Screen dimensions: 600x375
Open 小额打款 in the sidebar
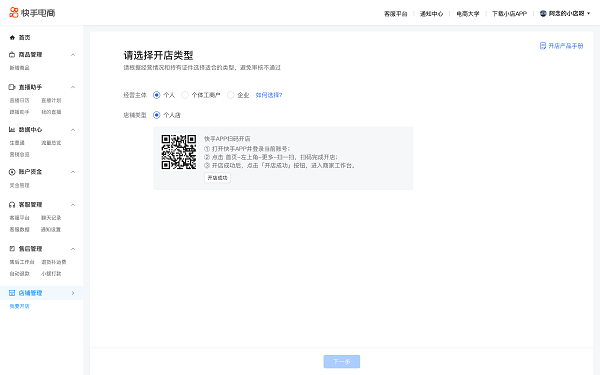(x=51, y=274)
